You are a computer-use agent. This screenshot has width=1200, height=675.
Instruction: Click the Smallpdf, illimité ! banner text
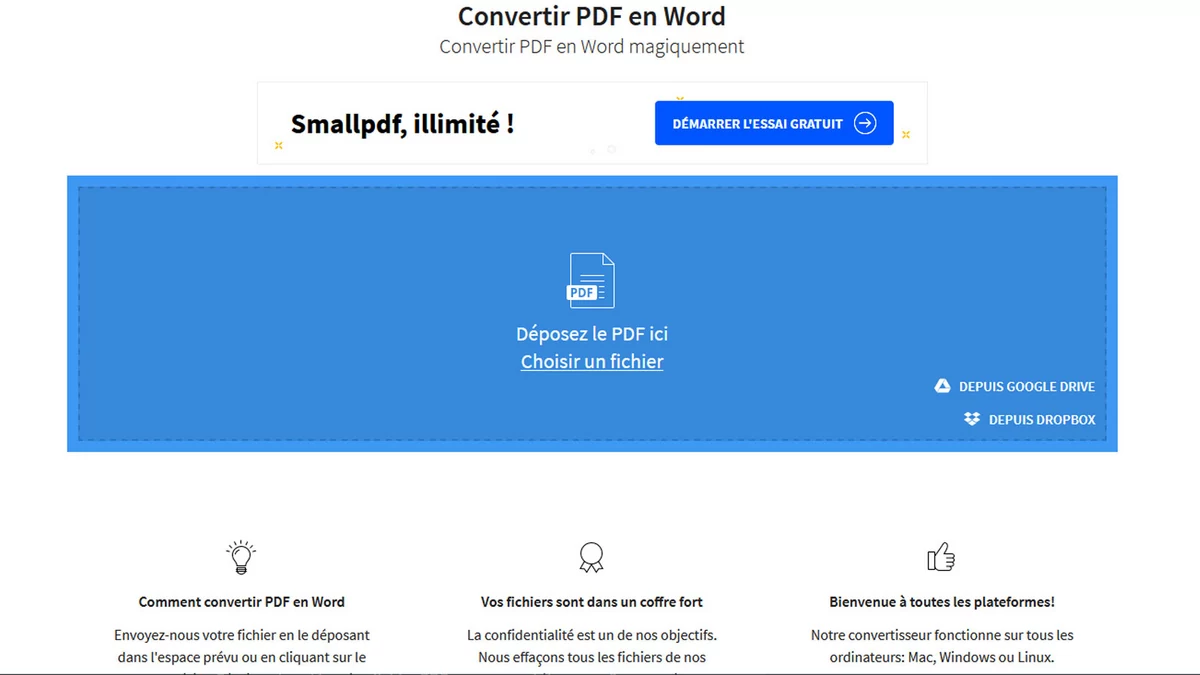(x=403, y=124)
